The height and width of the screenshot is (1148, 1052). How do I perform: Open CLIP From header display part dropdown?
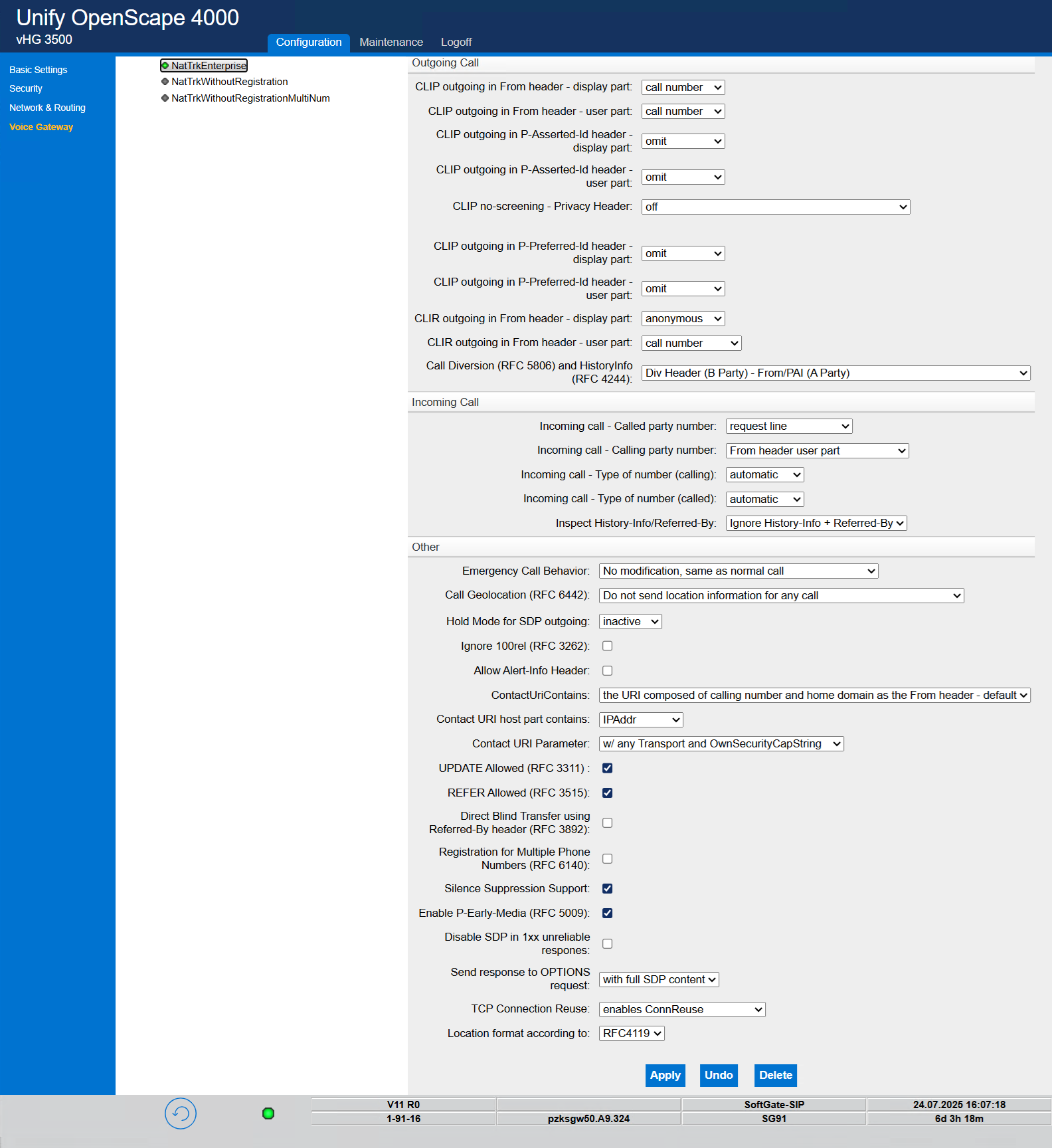point(683,87)
